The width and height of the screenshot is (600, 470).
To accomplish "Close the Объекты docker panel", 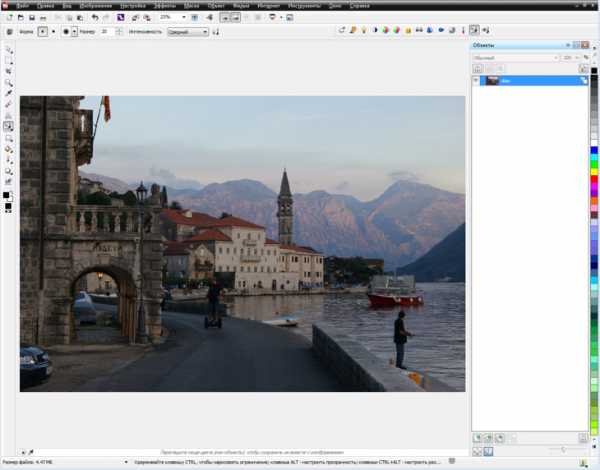I will 584,46.
